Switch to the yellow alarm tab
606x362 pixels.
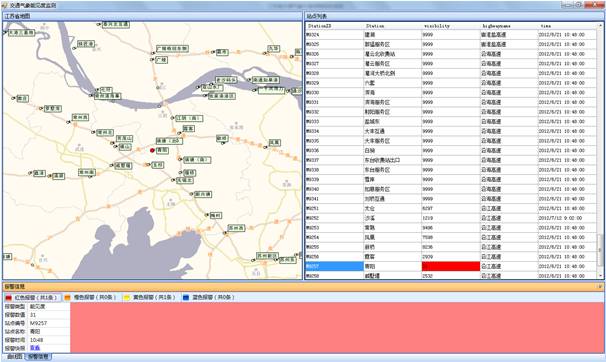coord(151,297)
